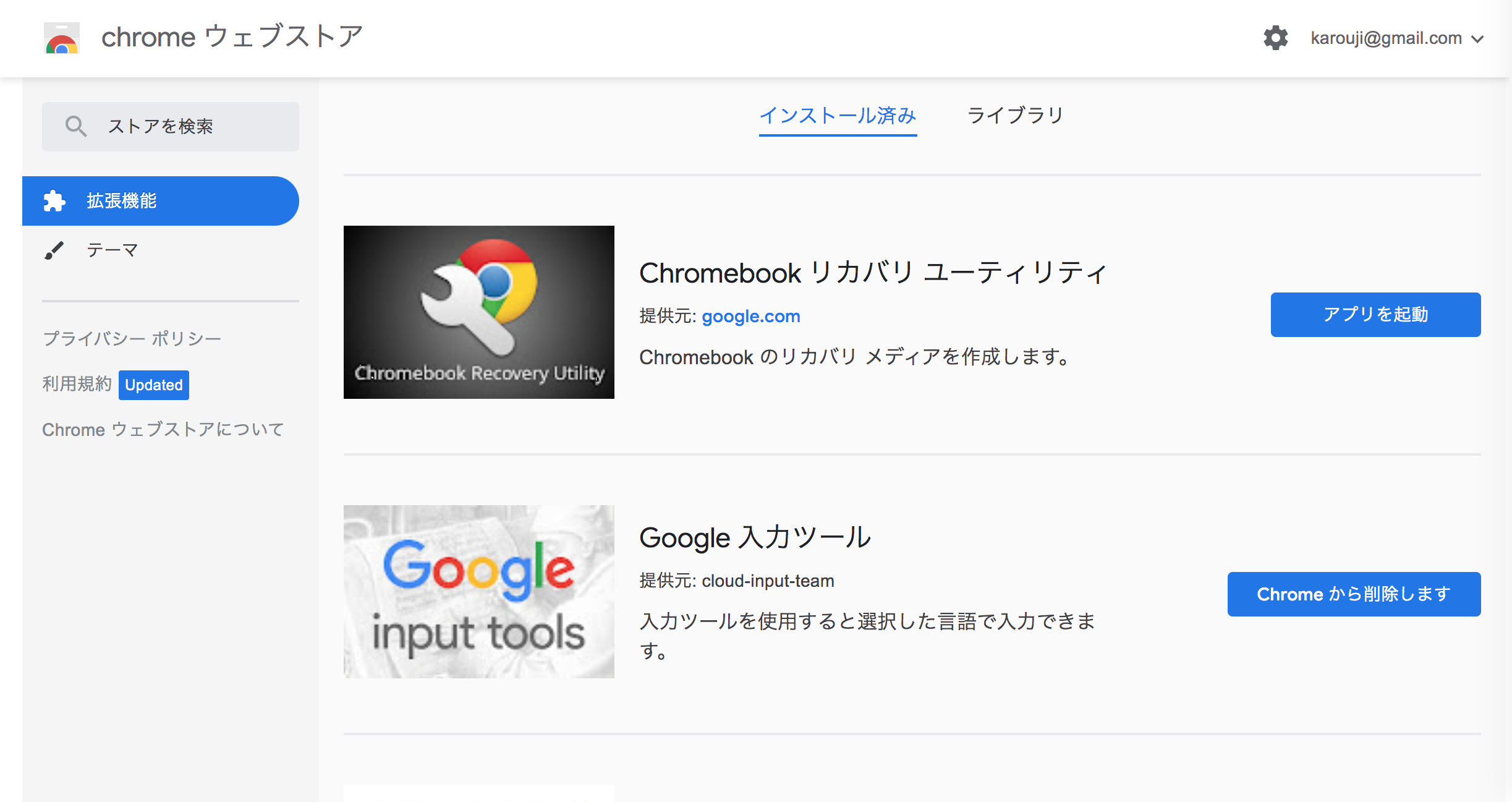This screenshot has height=802, width=1512.
Task: Click the paintbrush themes icon
Action: [54, 250]
